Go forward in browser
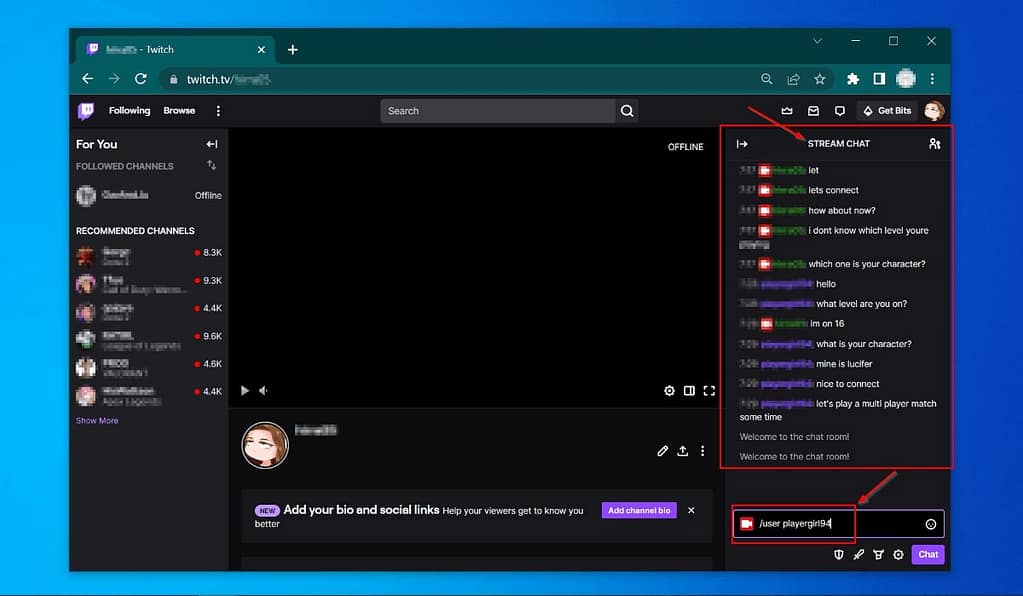 (114, 79)
